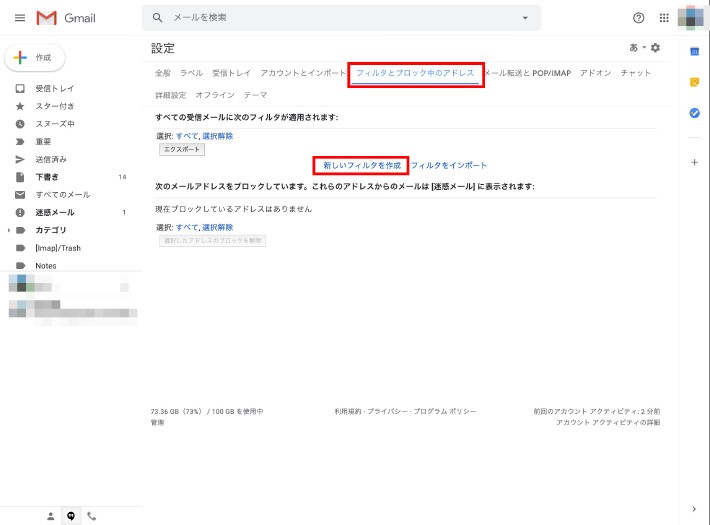The width and height of the screenshot is (710, 525).
Task: Open the settings gear icon
Action: [655, 48]
